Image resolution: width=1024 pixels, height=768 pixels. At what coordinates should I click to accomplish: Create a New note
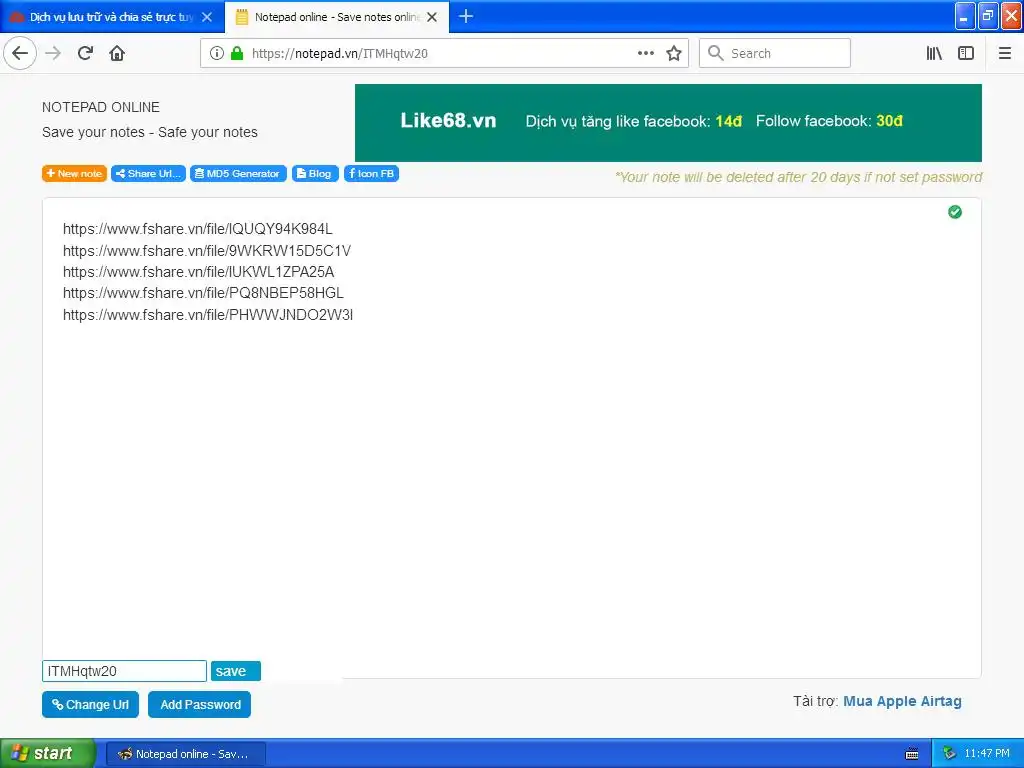pos(74,174)
